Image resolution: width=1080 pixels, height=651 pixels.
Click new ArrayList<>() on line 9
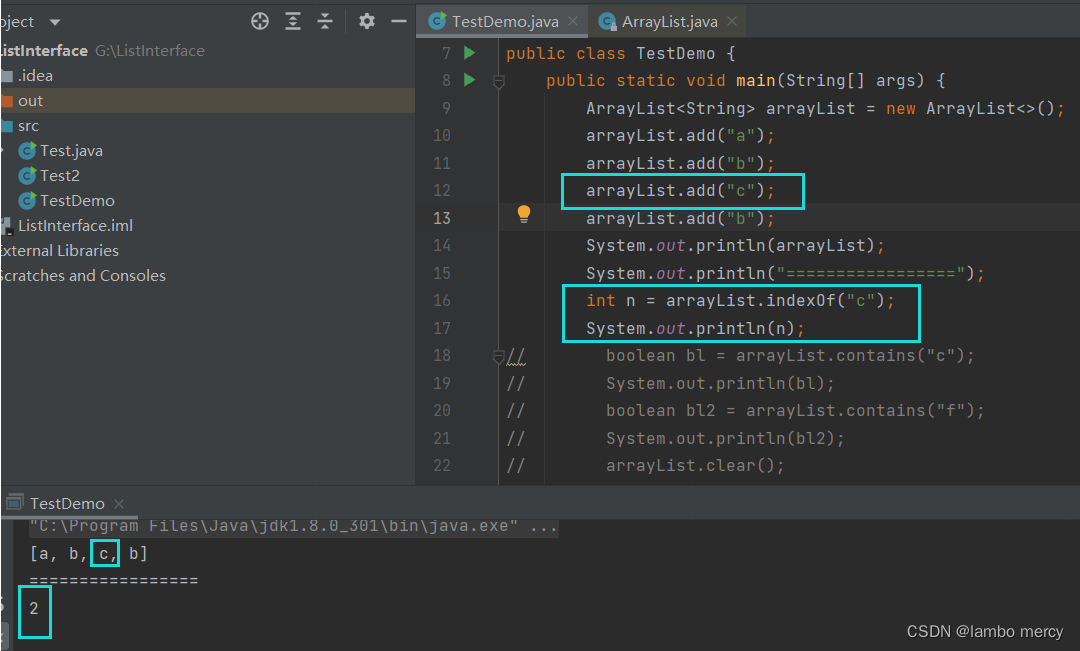point(970,108)
